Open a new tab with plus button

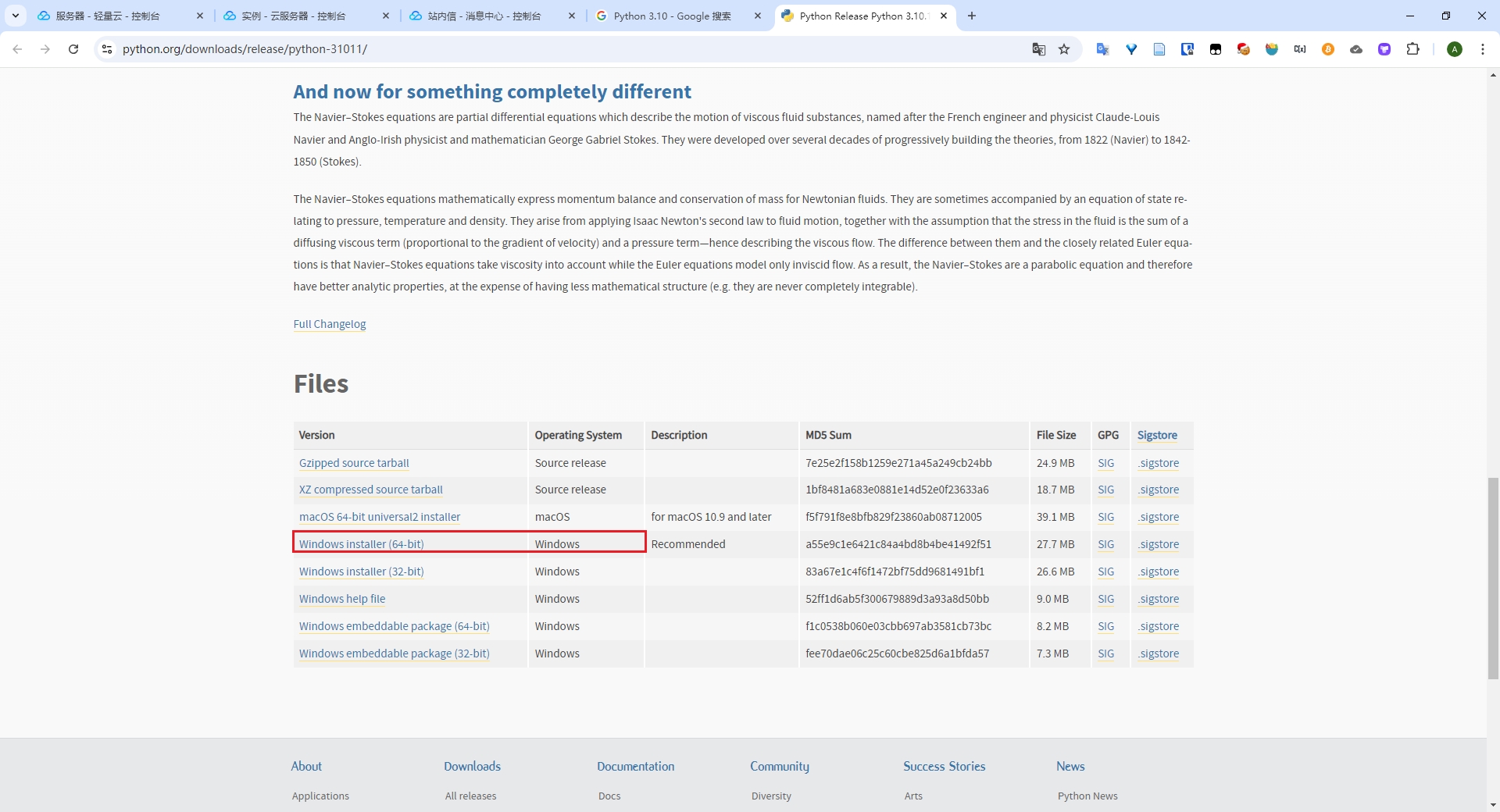pos(972,16)
